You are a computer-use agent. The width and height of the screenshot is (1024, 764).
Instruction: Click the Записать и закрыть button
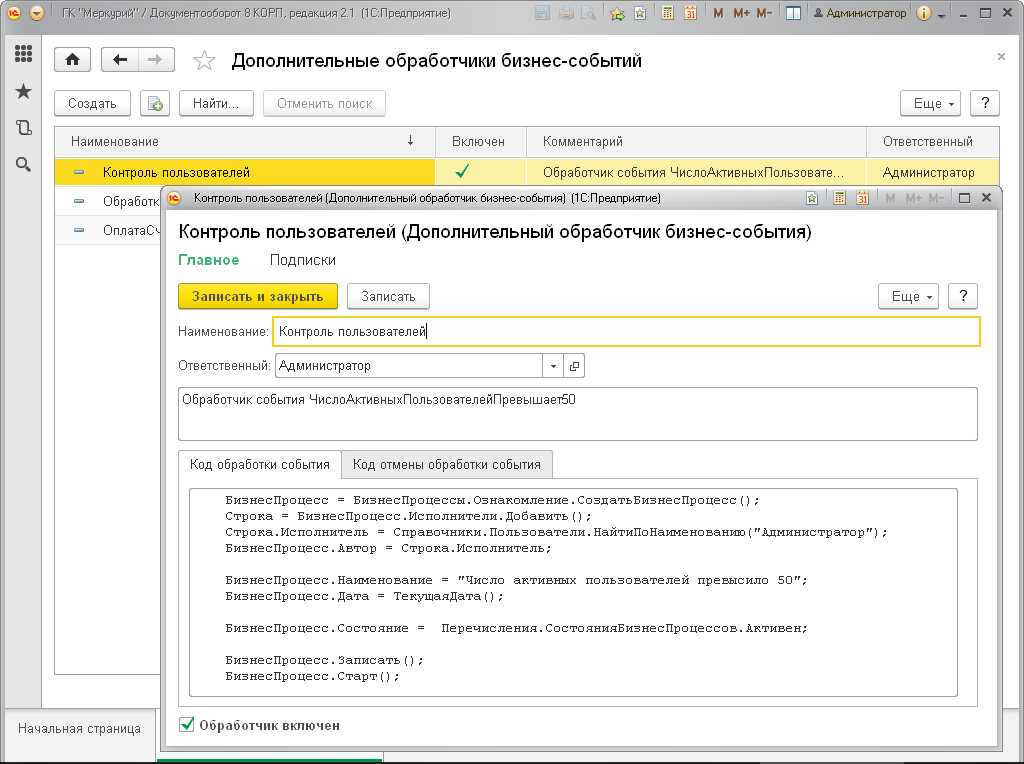257,296
